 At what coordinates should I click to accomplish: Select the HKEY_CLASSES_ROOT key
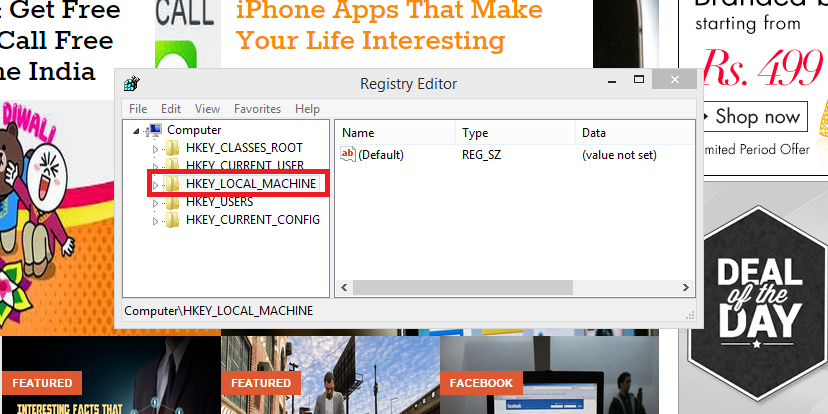pos(244,148)
